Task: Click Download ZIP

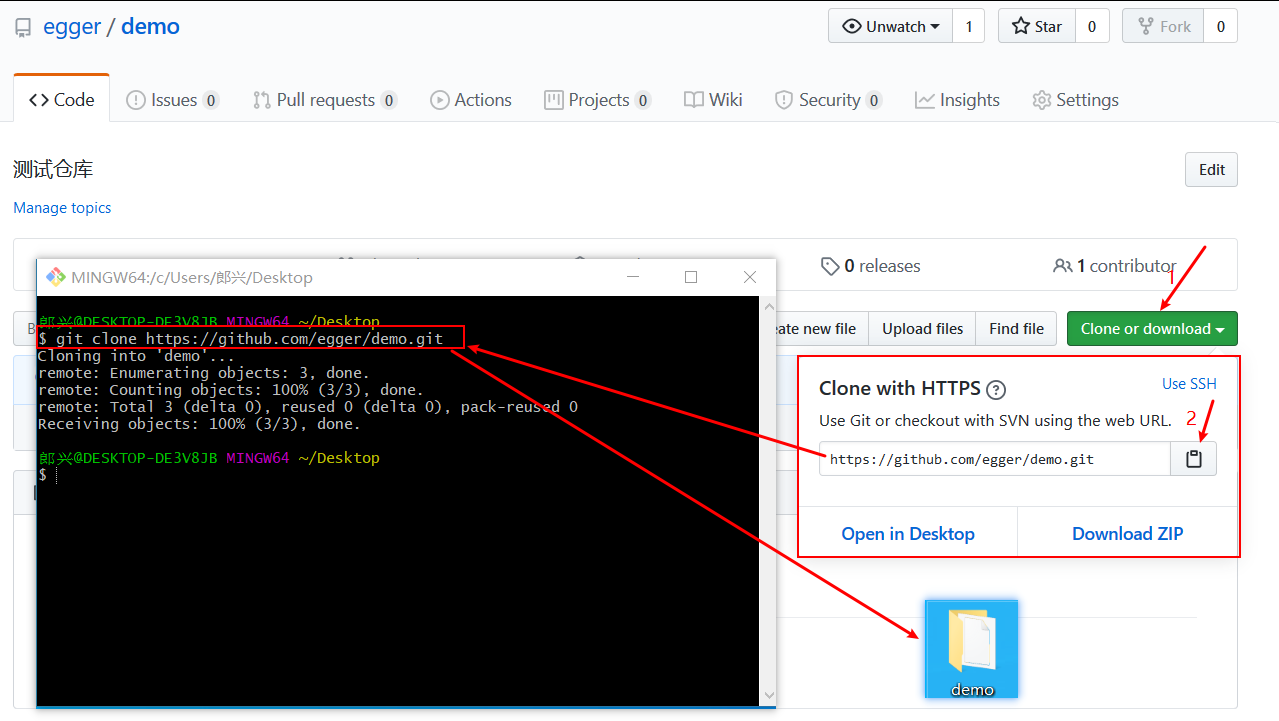Action: (x=1128, y=533)
